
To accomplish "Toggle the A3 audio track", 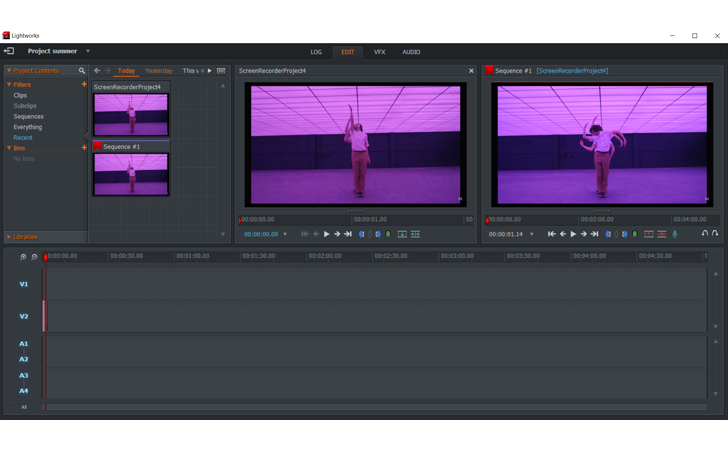I will point(24,375).
